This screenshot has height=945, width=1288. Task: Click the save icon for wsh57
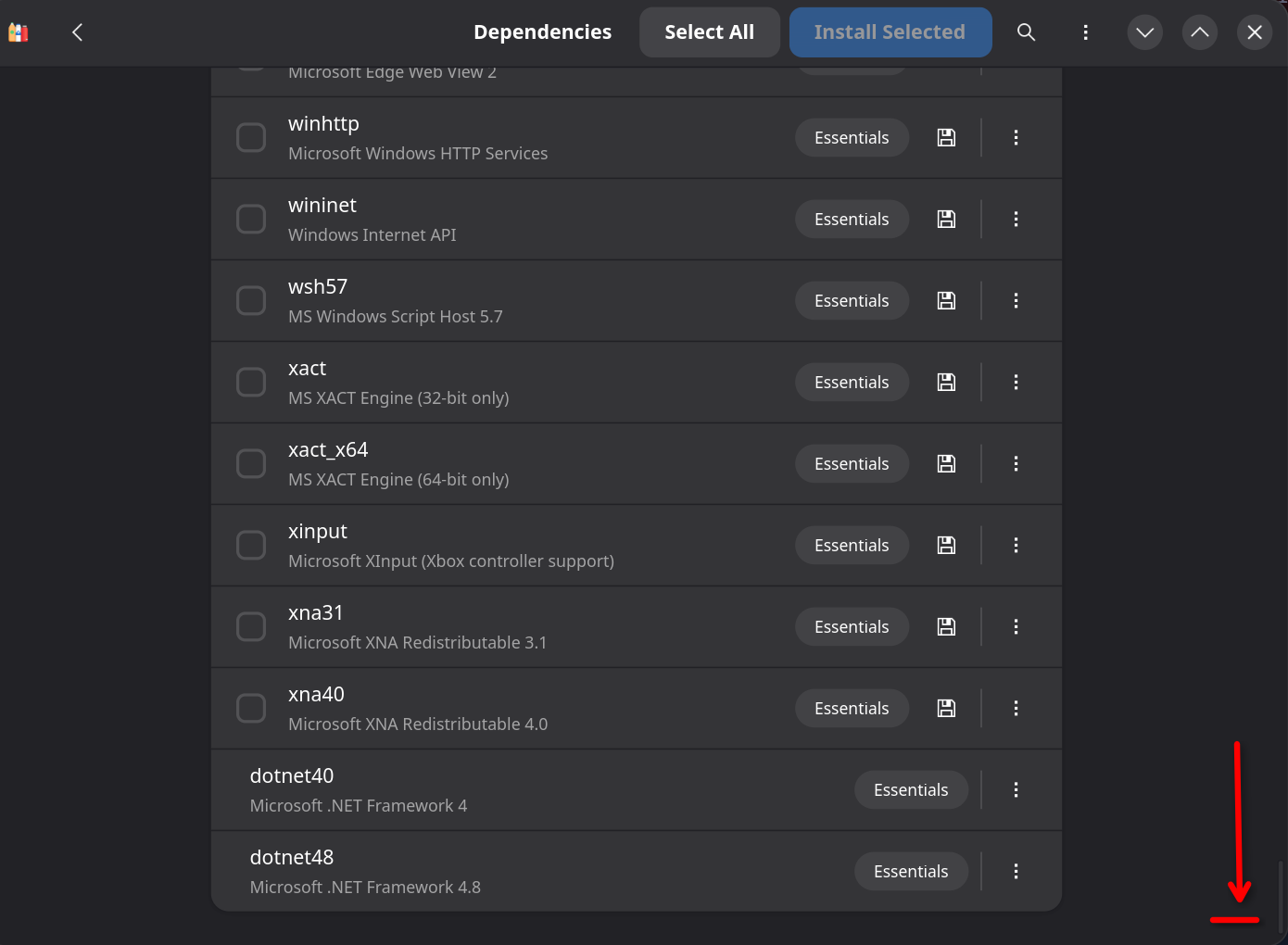[946, 301]
